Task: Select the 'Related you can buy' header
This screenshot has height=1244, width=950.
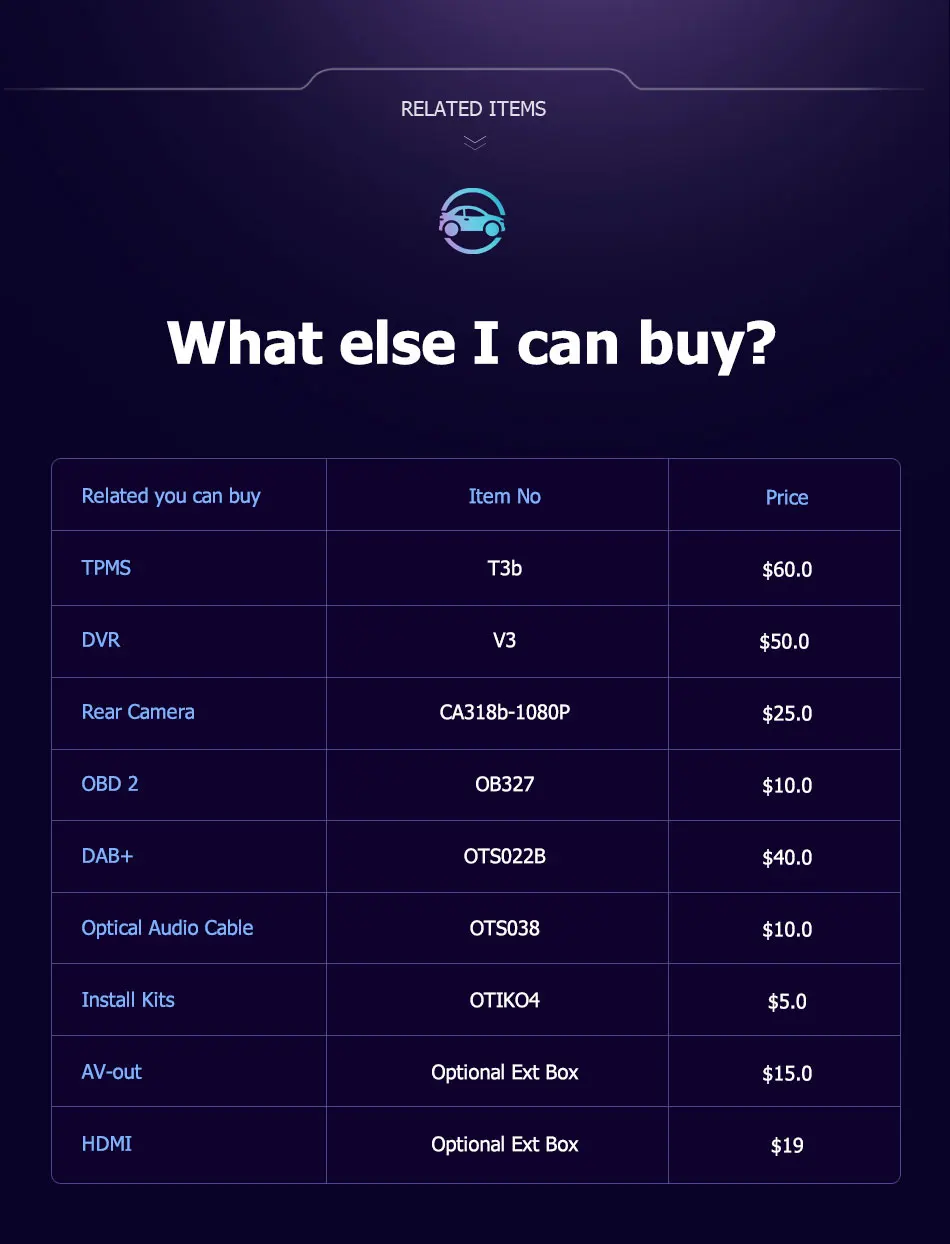Action: click(171, 496)
